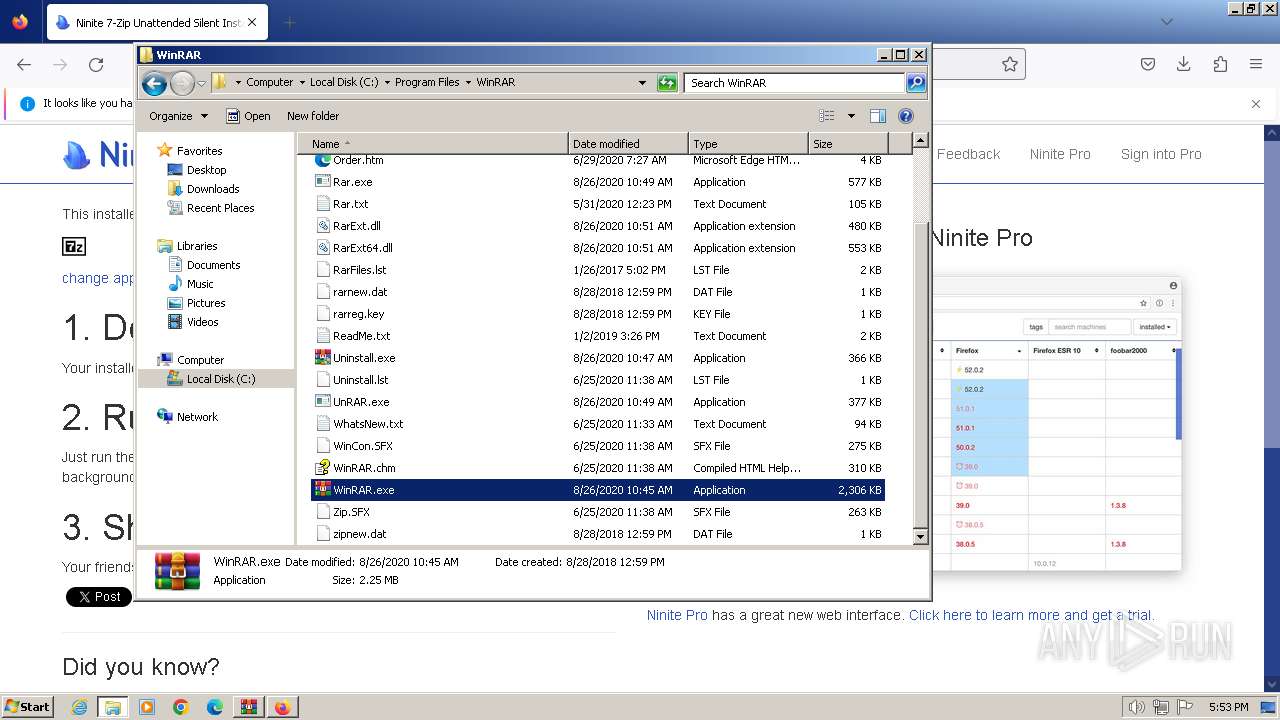Sort files by the Type column header
1280x720 pixels.
click(747, 144)
